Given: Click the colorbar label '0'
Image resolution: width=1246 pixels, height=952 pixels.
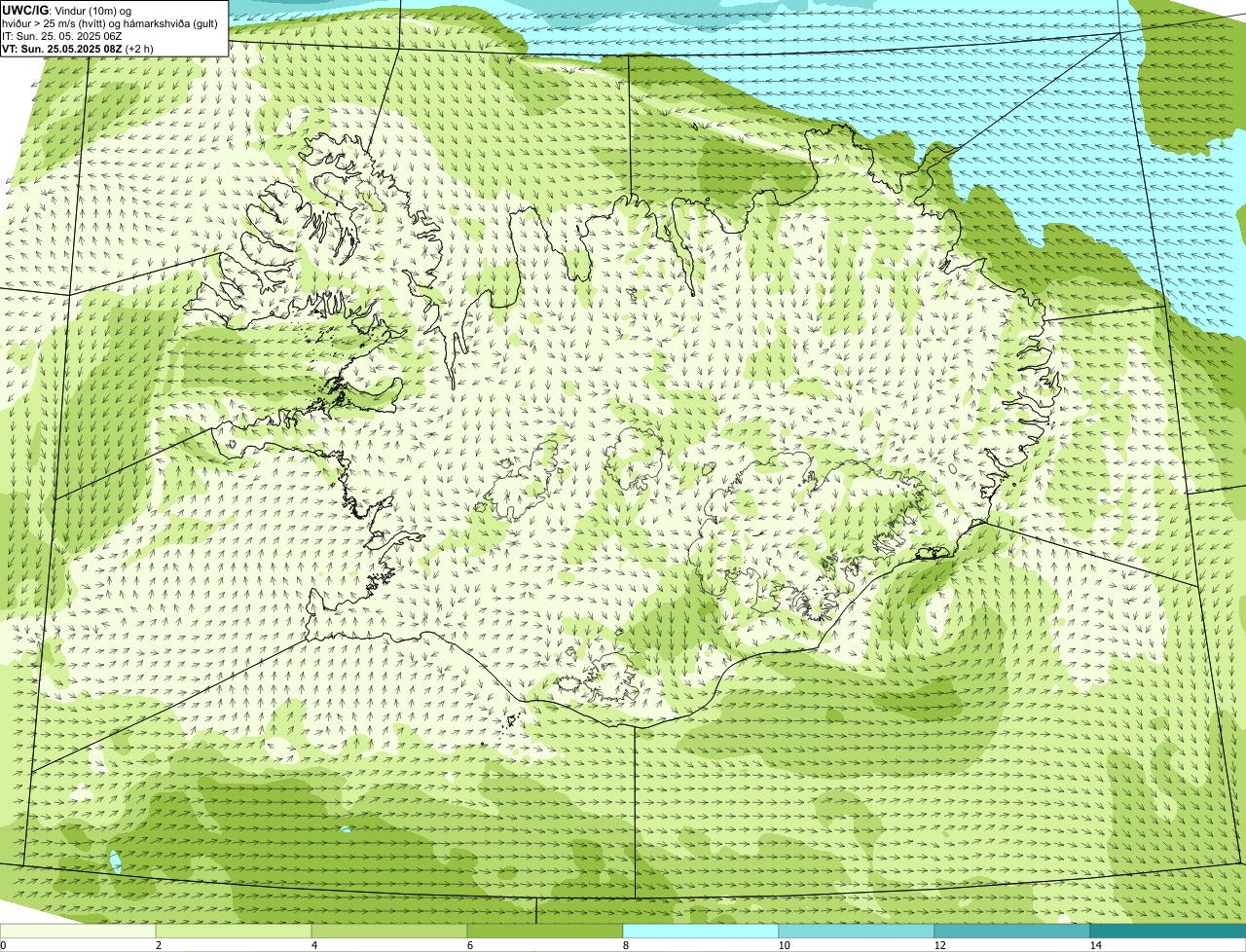Looking at the screenshot, I should pos(3,945).
